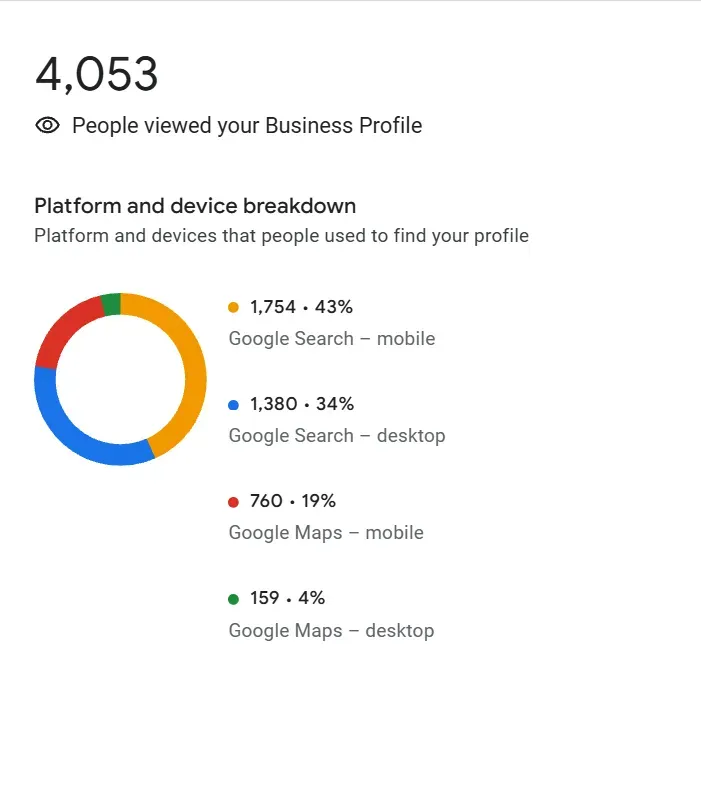Click the red Google Maps mobile legend dot
Screen dimensions: 701x796
click(234, 502)
